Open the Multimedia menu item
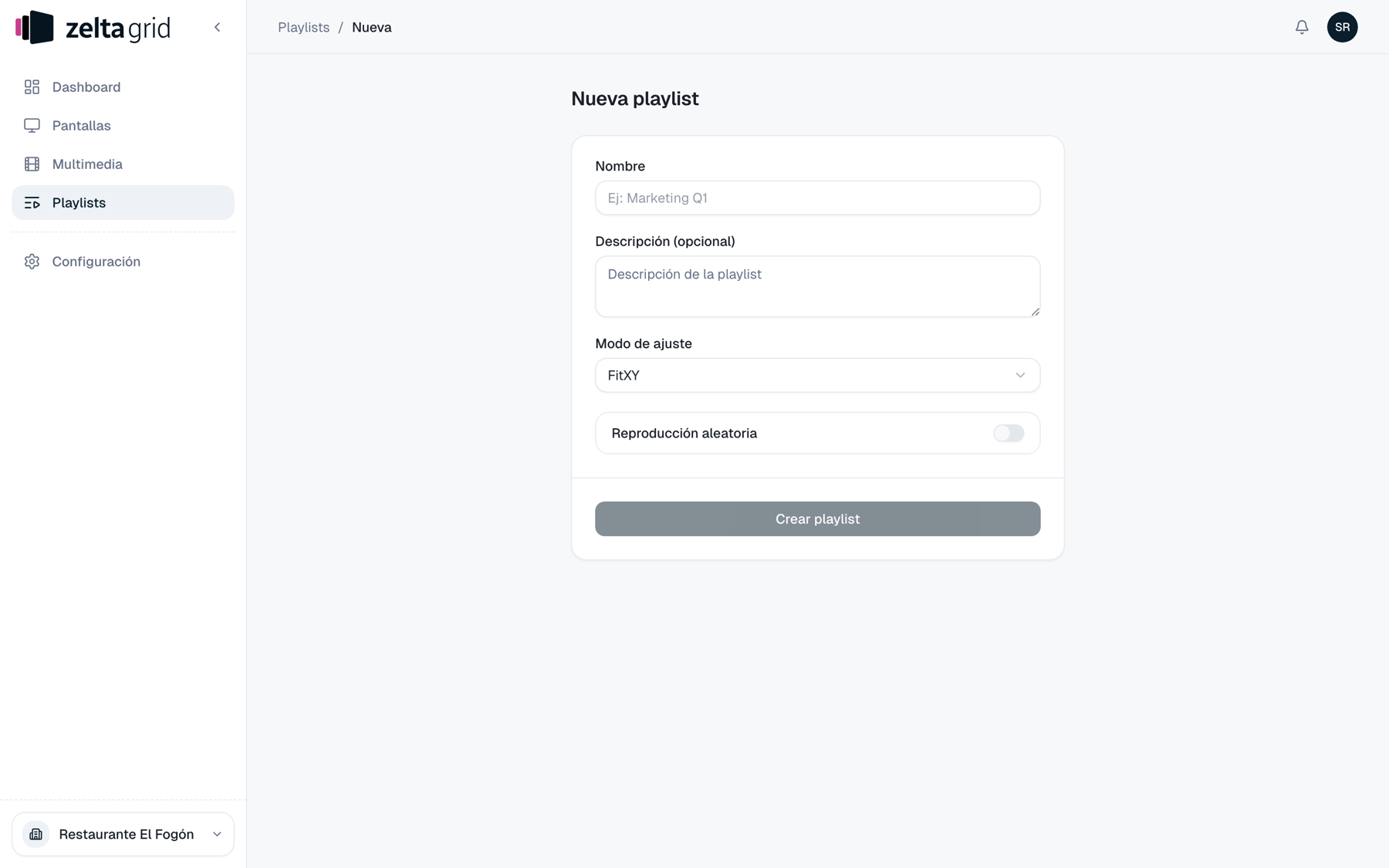1389x868 pixels. (123, 164)
